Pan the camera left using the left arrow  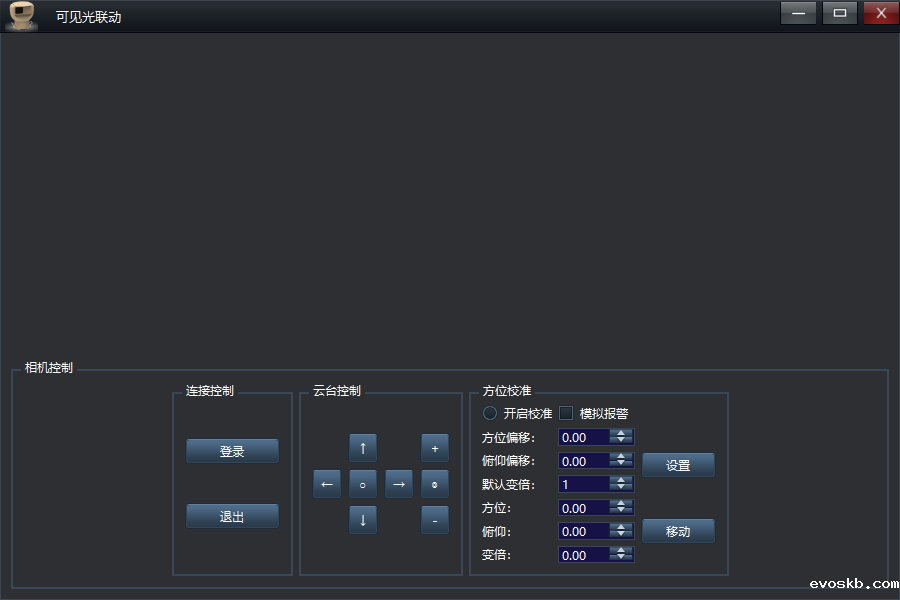326,484
